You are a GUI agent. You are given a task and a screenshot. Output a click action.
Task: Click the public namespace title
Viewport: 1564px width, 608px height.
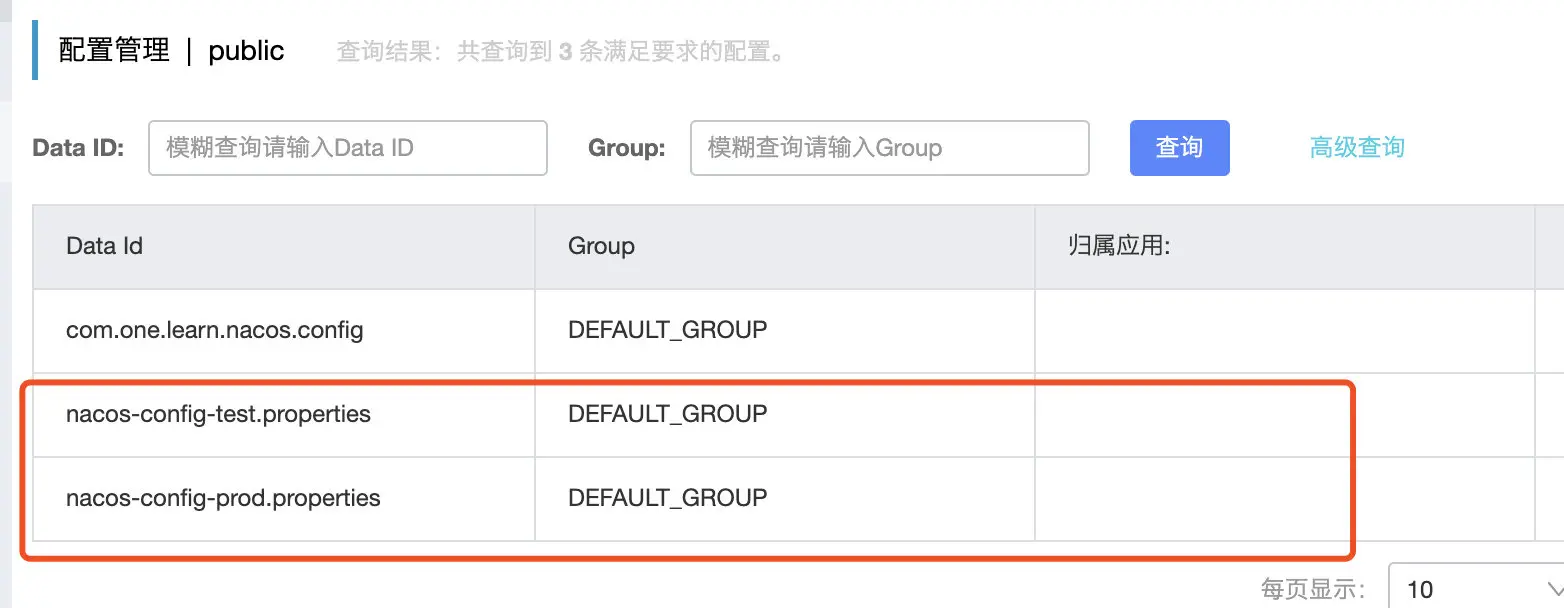(x=246, y=51)
